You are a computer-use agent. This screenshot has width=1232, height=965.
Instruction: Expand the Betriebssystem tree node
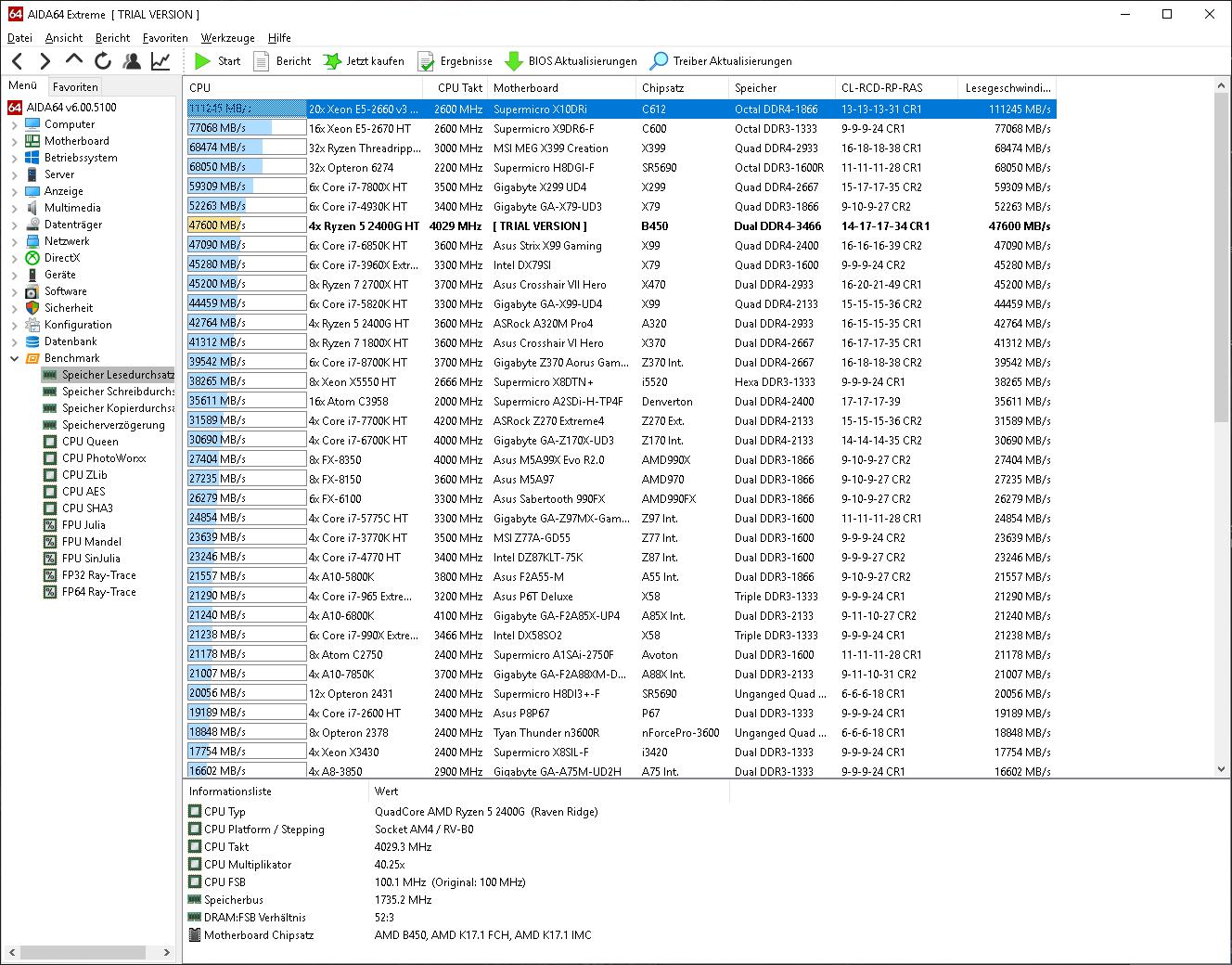click(x=15, y=158)
